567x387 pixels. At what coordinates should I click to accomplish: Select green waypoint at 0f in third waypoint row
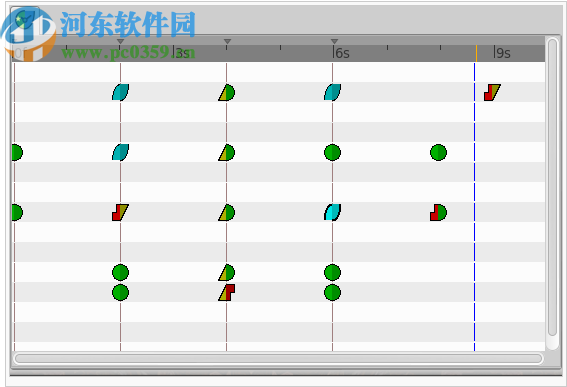pyautogui.click(x=17, y=212)
